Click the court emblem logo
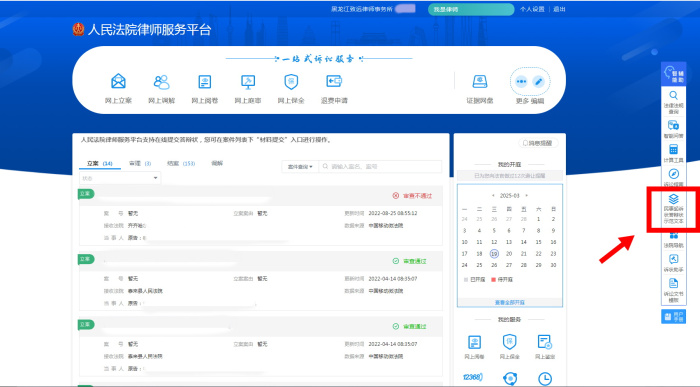700x387 pixels. tap(79, 29)
